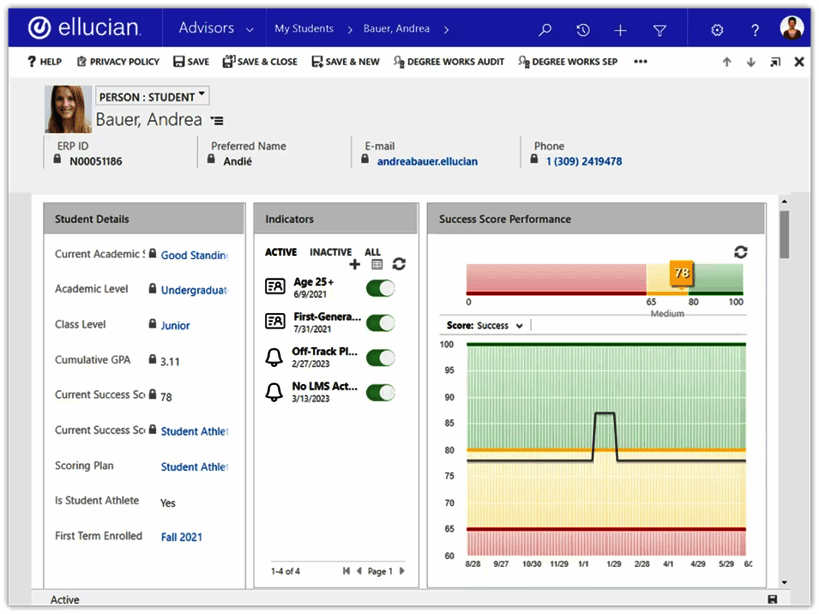
Task: Open recent items history icon
Action: (583, 30)
